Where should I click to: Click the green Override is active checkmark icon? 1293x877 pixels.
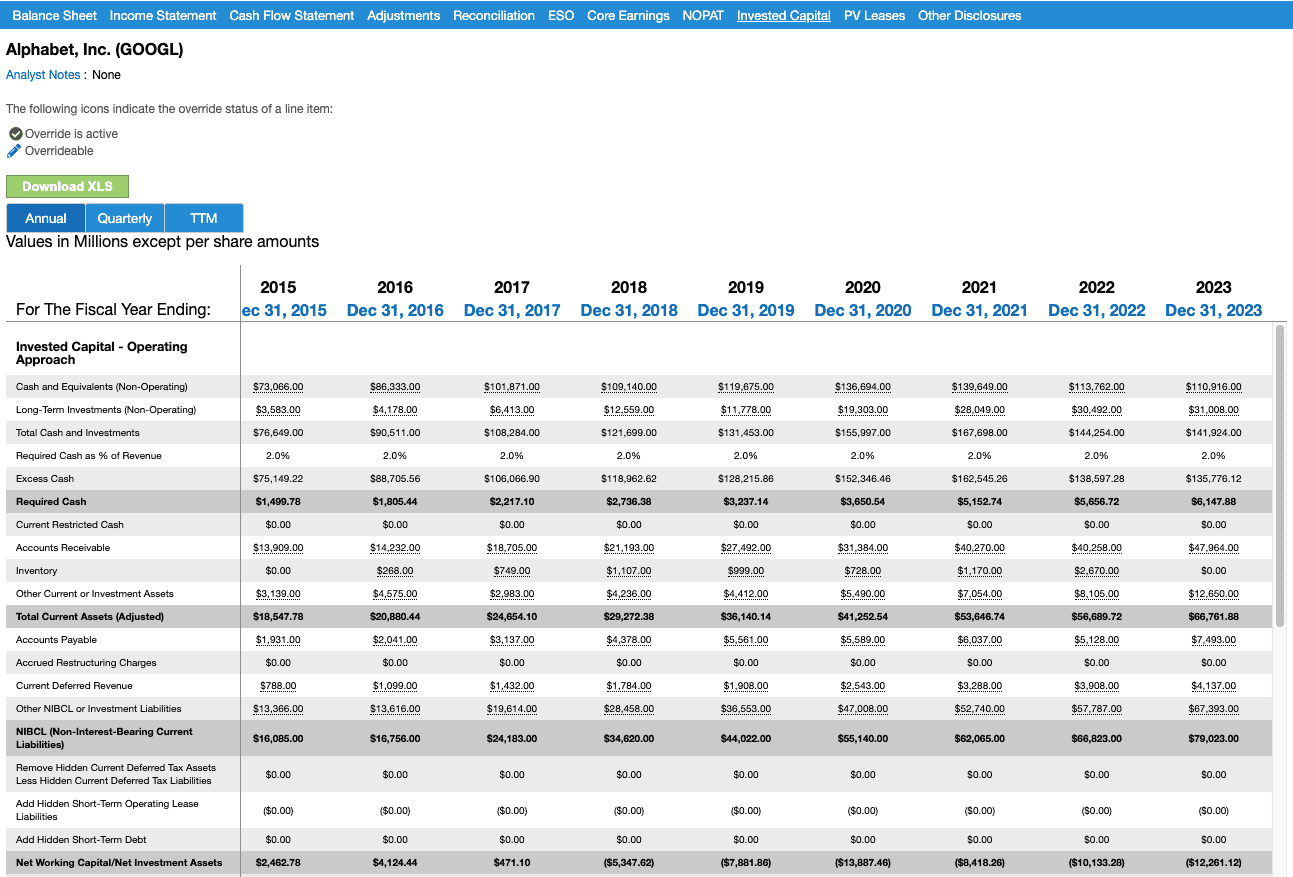15,134
